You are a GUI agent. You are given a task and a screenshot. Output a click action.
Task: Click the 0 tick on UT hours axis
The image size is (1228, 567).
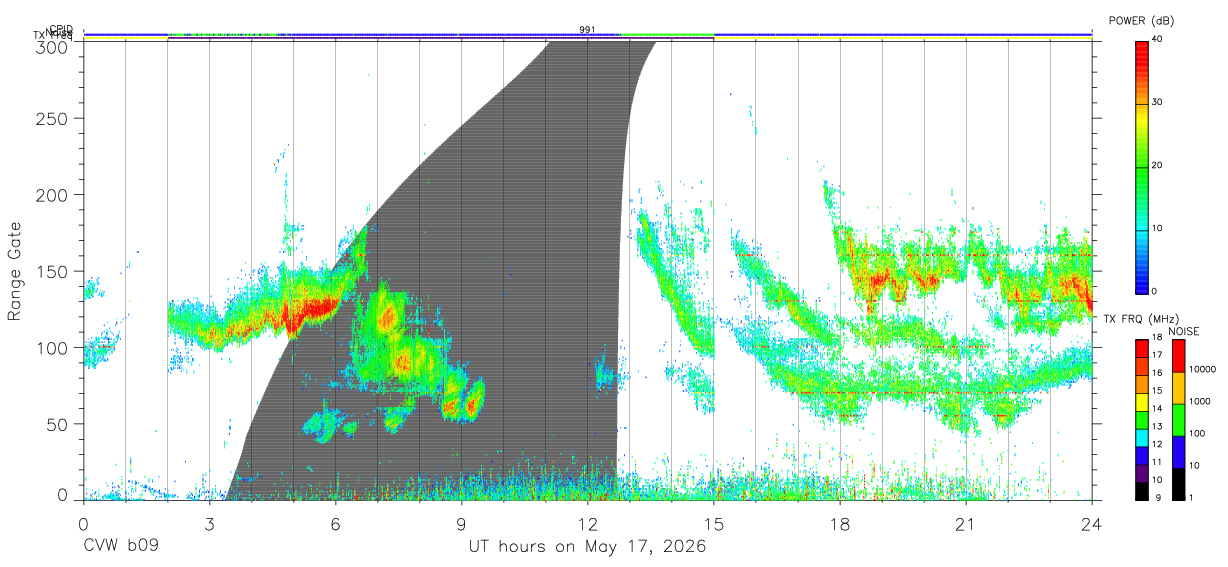pyautogui.click(x=83, y=522)
